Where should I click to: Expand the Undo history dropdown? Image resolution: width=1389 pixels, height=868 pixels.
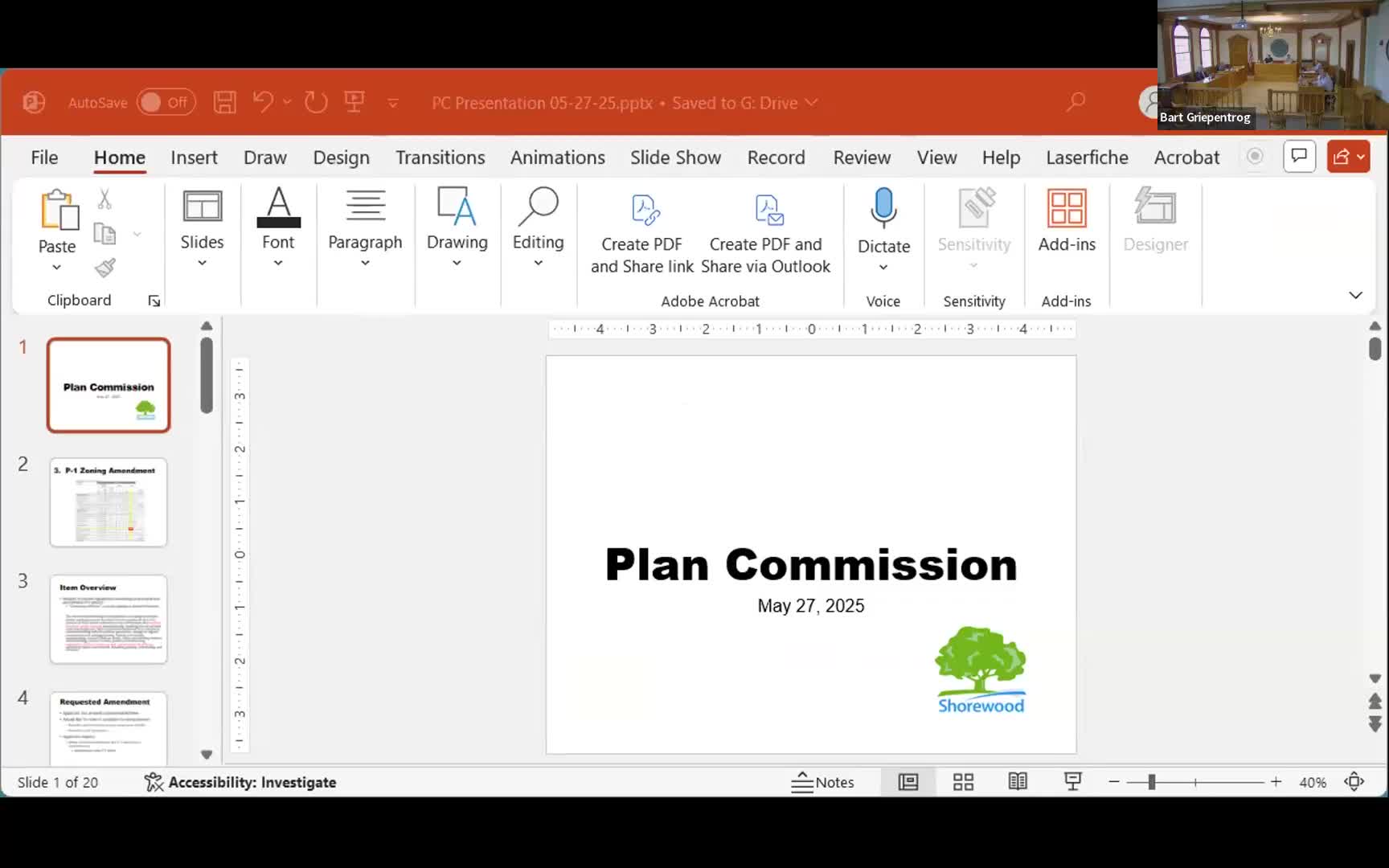(287, 102)
